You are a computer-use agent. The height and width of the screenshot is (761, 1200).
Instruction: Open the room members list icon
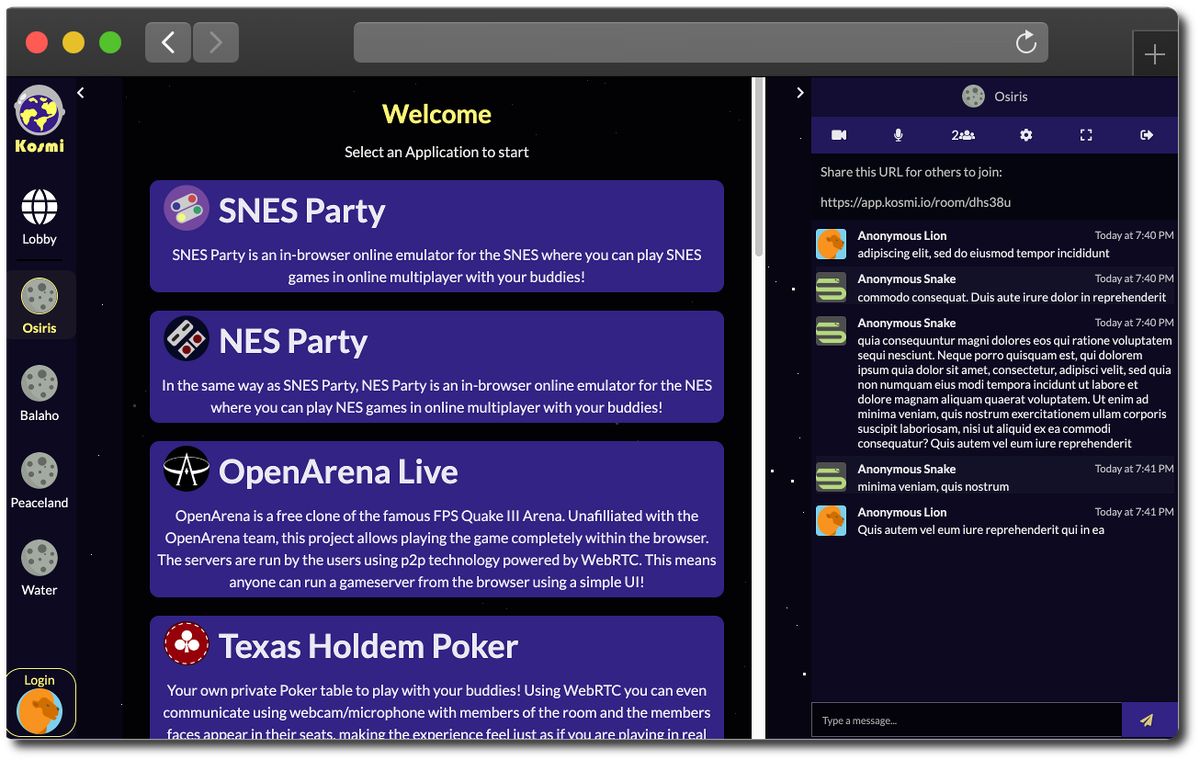click(x=963, y=135)
